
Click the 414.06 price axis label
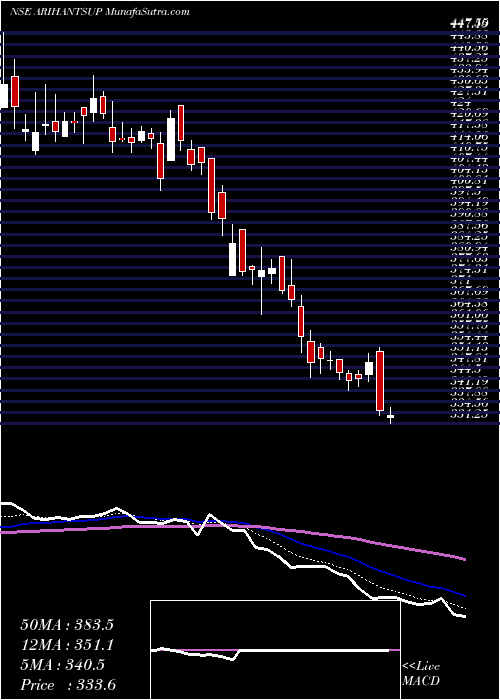click(471, 138)
